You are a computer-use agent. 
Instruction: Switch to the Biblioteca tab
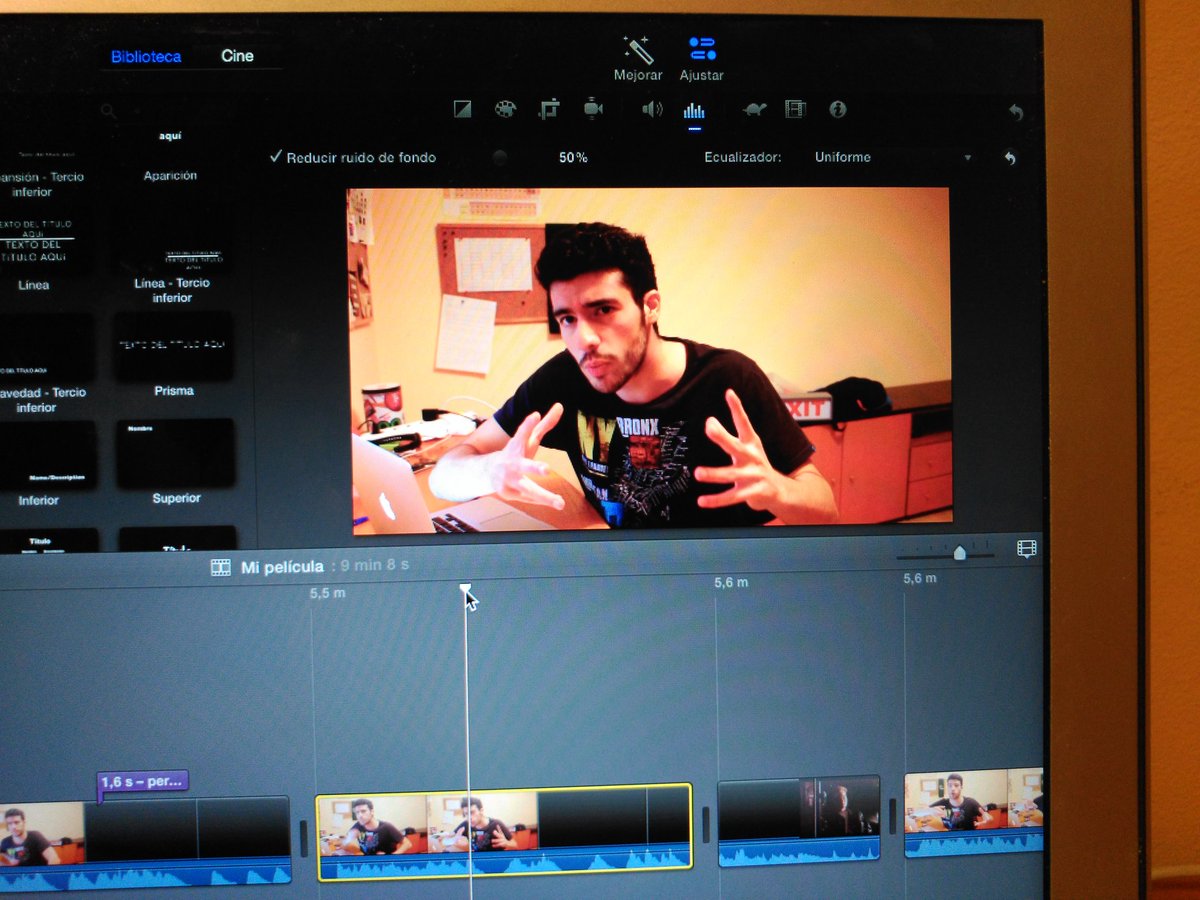tap(146, 56)
